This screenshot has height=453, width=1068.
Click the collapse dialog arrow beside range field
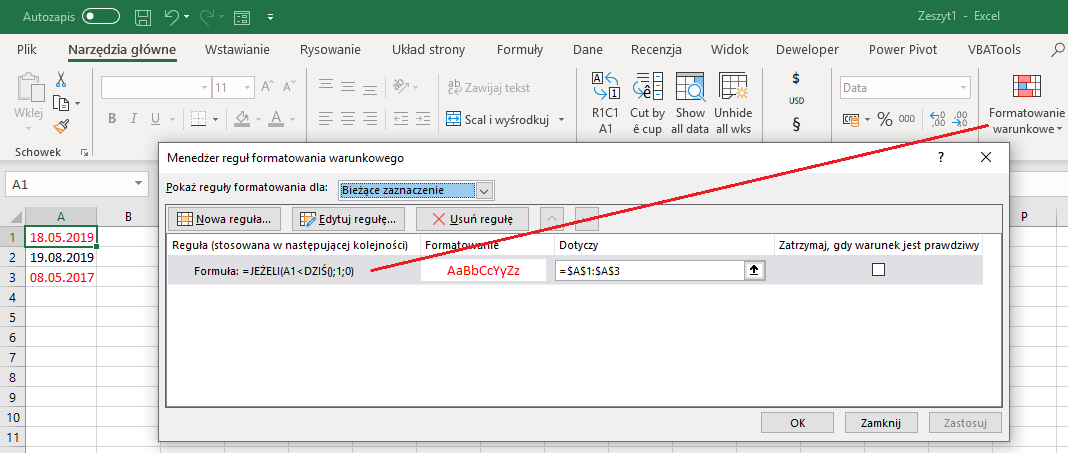point(755,270)
